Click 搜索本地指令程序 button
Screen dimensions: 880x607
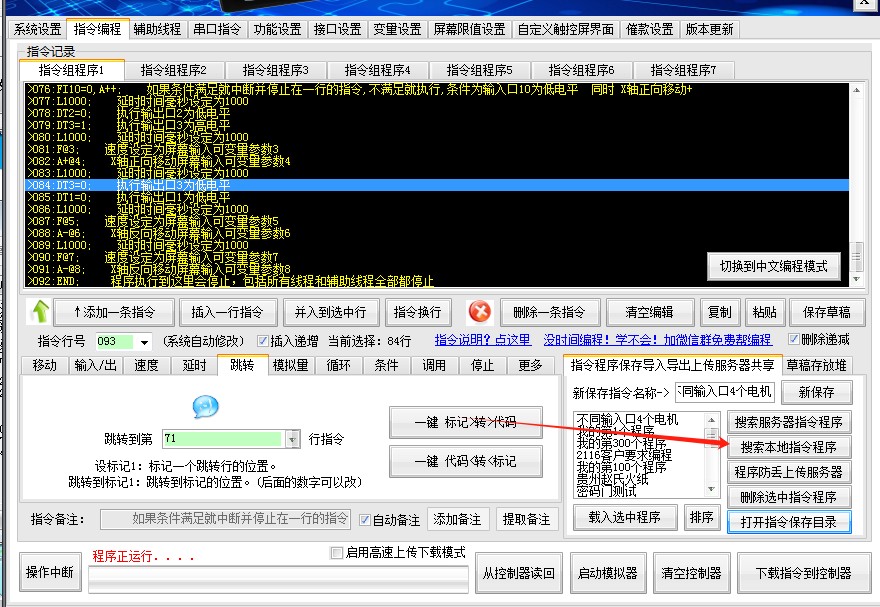tap(789, 447)
